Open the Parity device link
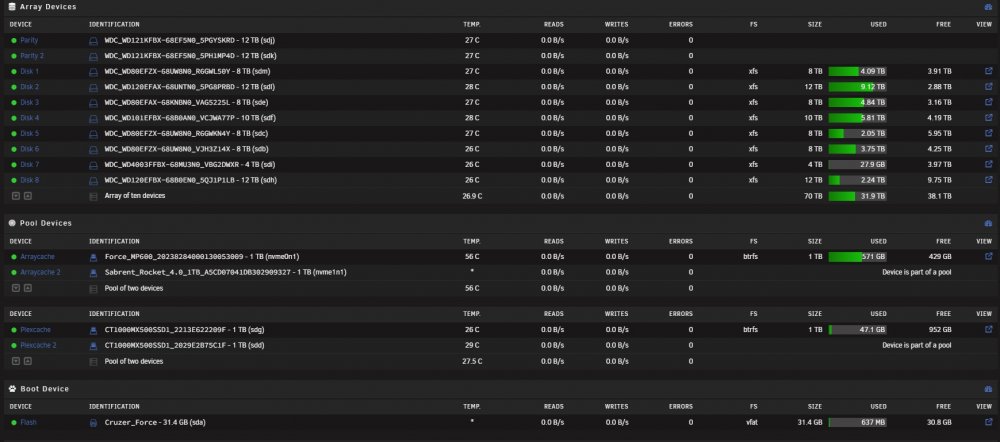Viewport: 1000px width, 442px height. point(29,40)
